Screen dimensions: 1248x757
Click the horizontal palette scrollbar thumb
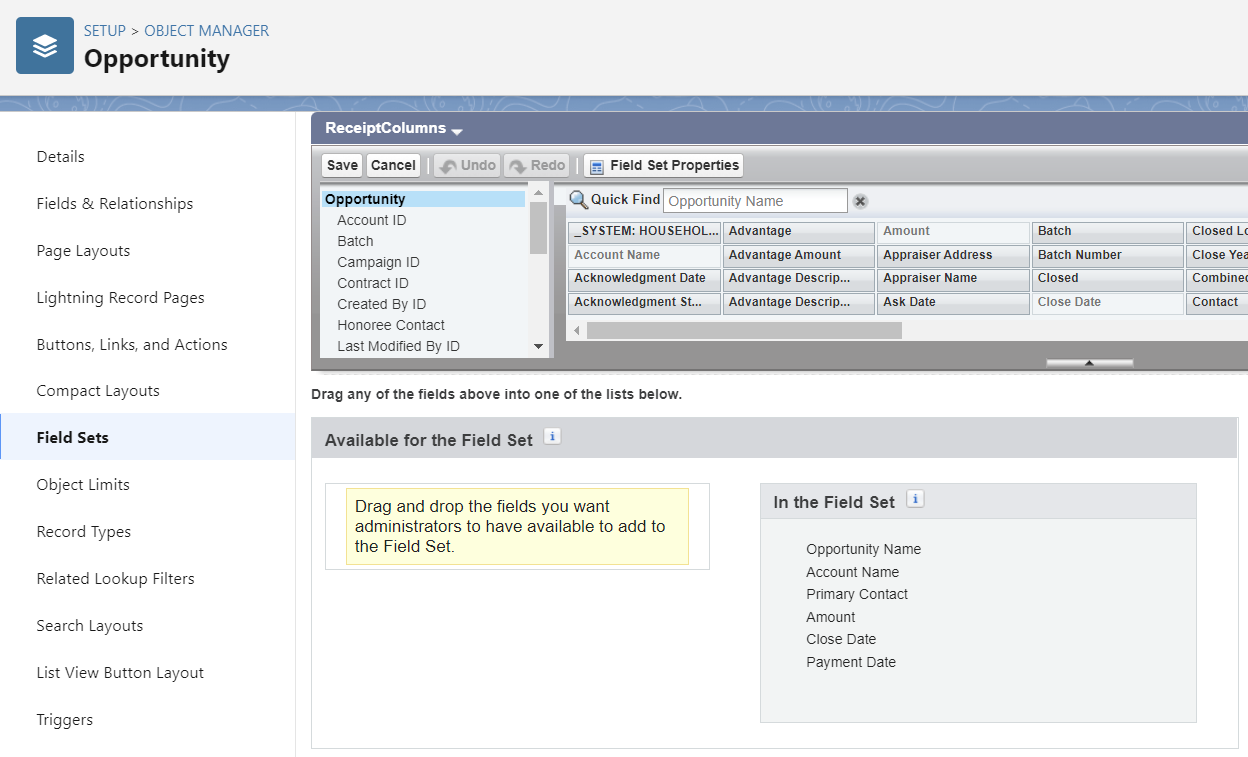[744, 330]
